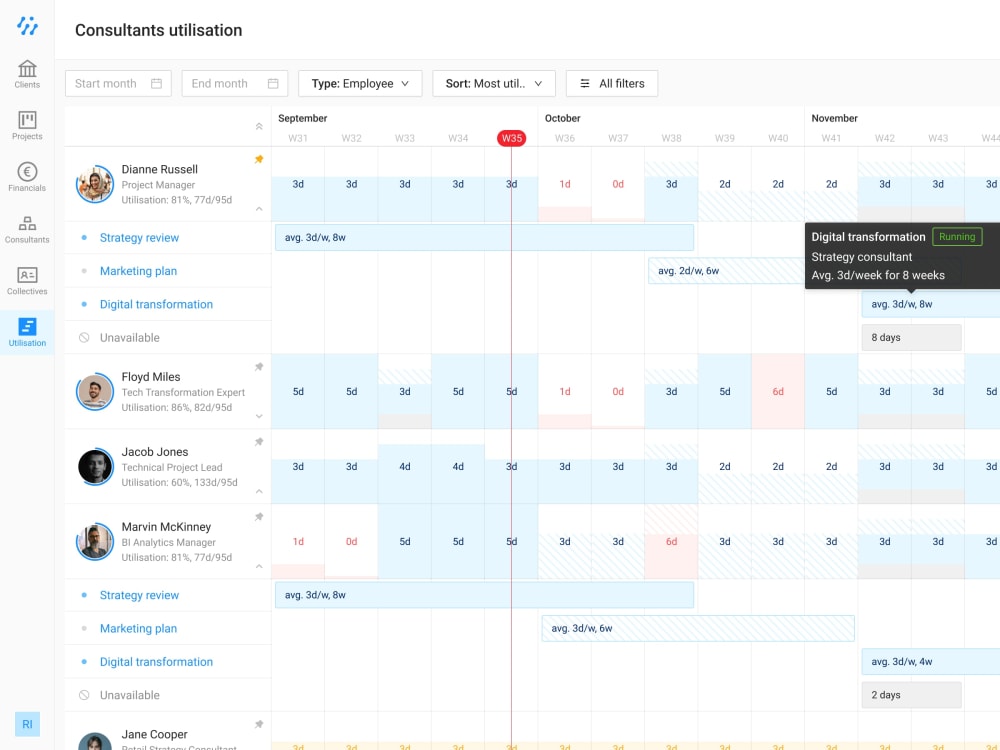The width and height of the screenshot is (1000, 750).
Task: Click Floyd Miles's W37 0d cell
Action: [x=618, y=392]
